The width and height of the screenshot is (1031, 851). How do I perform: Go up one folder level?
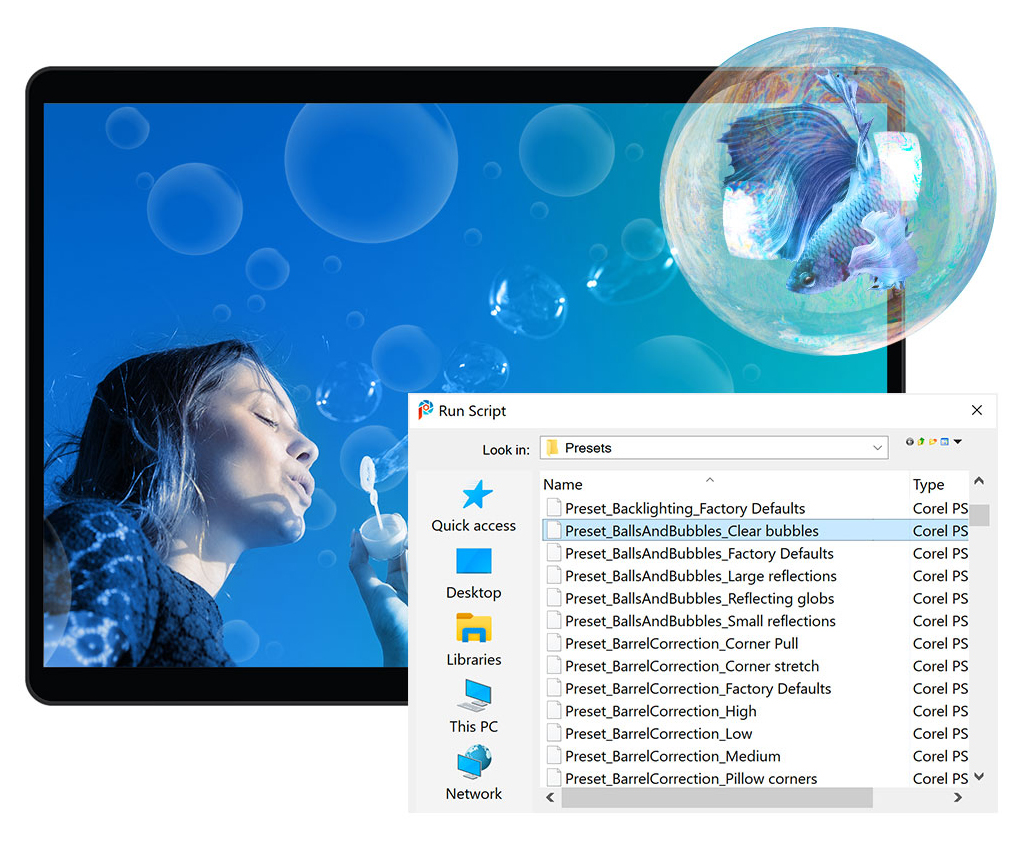(x=921, y=442)
